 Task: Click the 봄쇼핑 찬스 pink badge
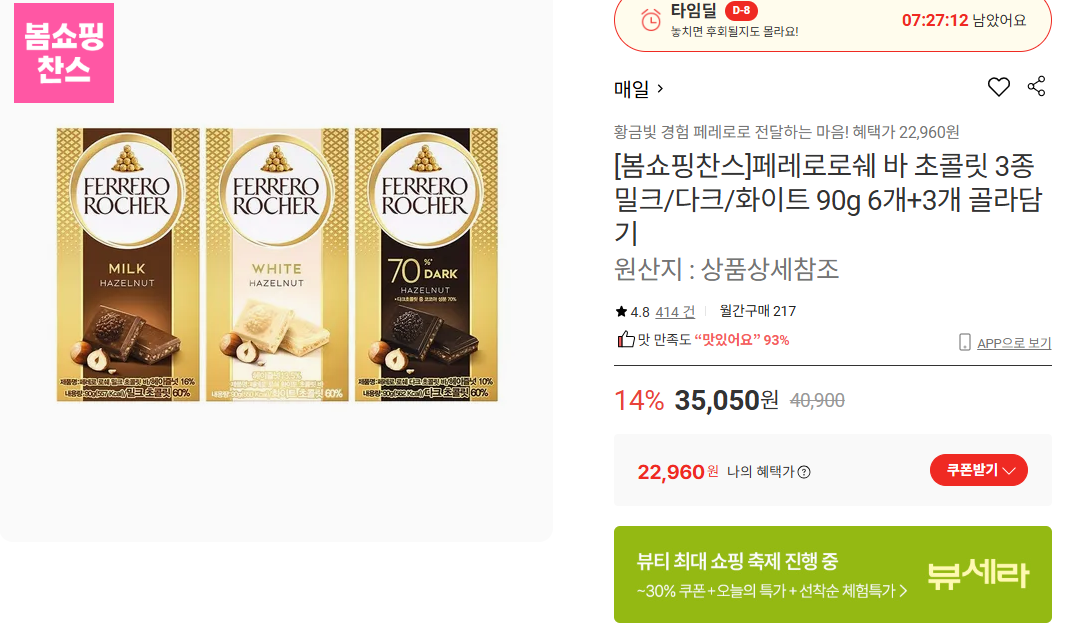(64, 53)
